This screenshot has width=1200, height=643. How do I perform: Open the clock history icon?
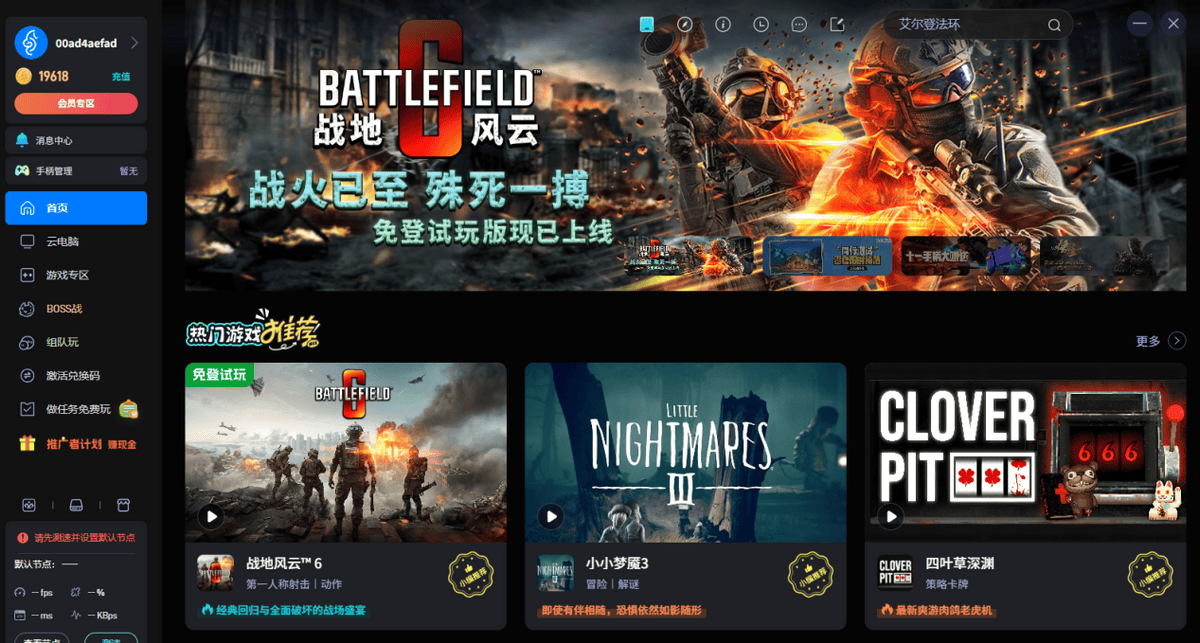761,24
